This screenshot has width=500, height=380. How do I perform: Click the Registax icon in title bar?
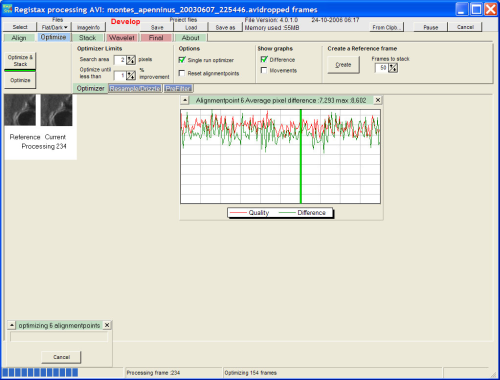tap(7, 9)
